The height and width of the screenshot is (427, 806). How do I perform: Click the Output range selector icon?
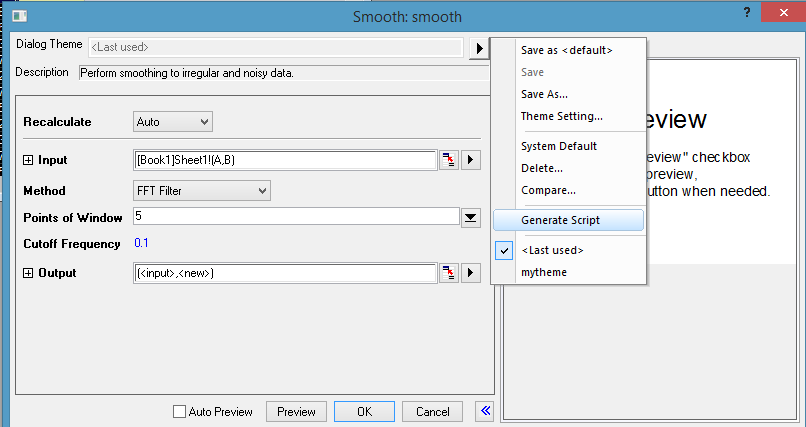(448, 273)
